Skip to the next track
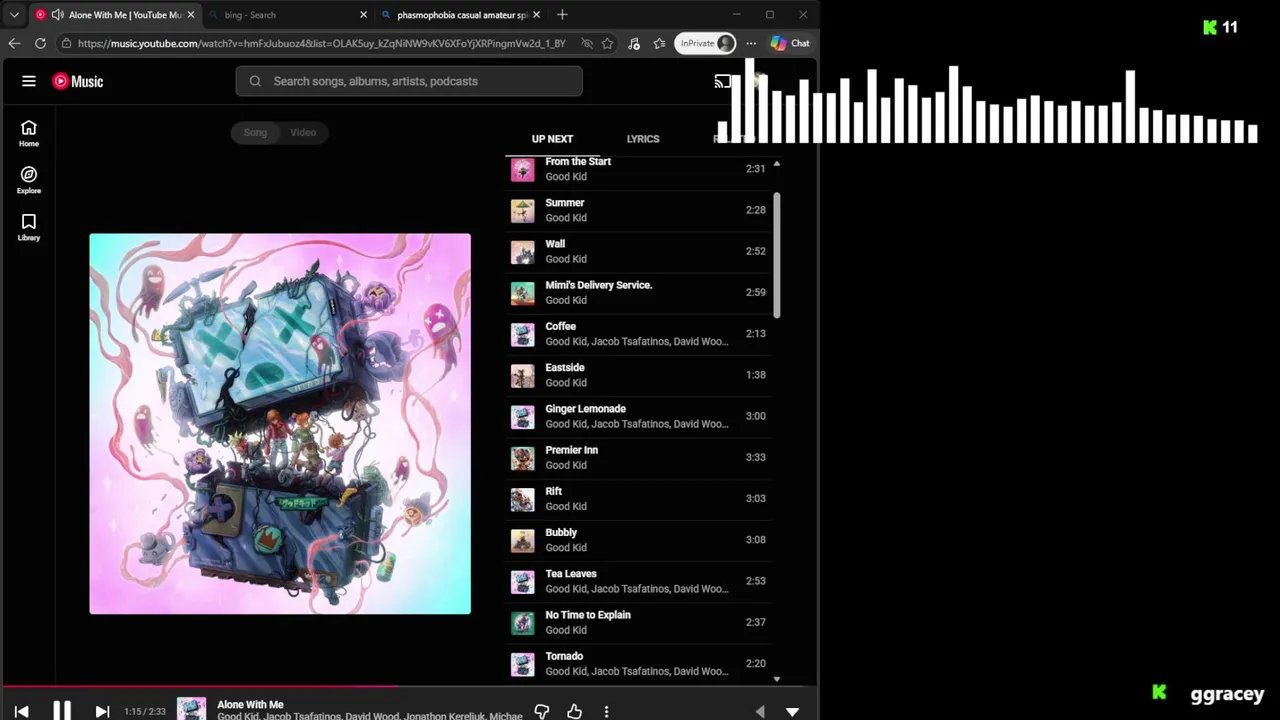The height and width of the screenshot is (720, 1280). (x=102, y=711)
